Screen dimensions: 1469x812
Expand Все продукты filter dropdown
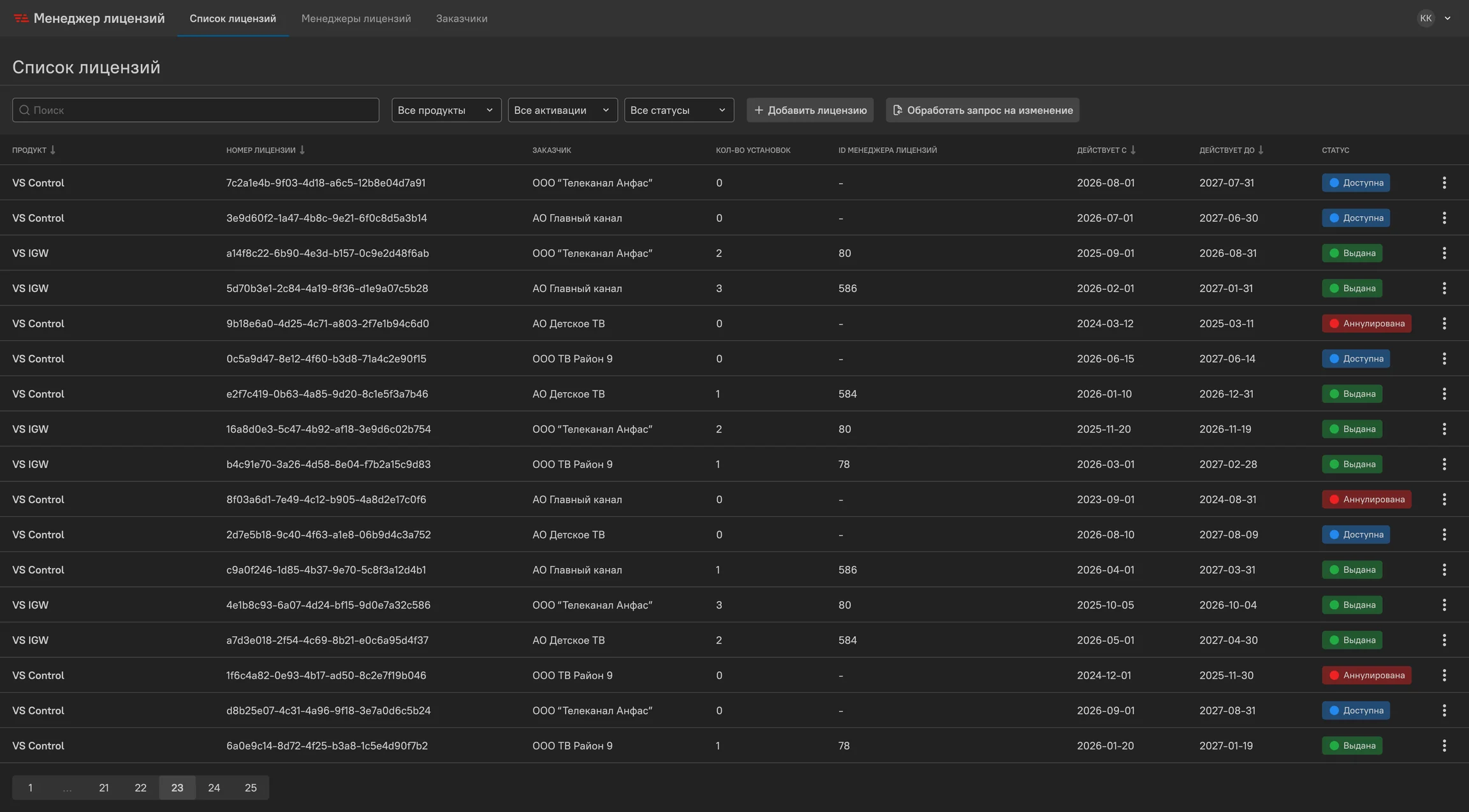tap(446, 110)
